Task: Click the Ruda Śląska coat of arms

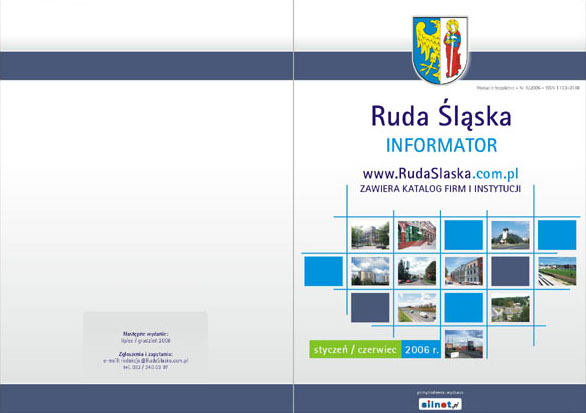Action: pyautogui.click(x=440, y=50)
